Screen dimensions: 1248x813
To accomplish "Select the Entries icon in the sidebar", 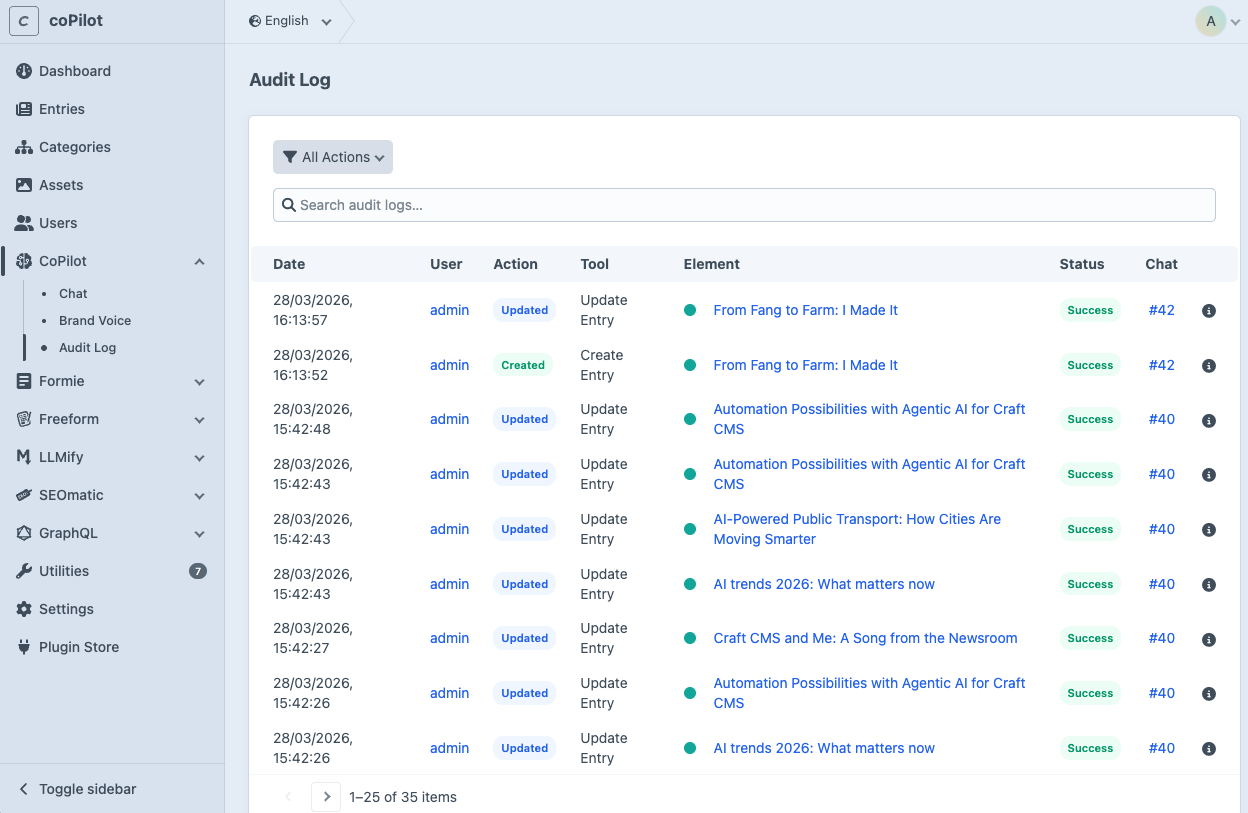I will 23,109.
